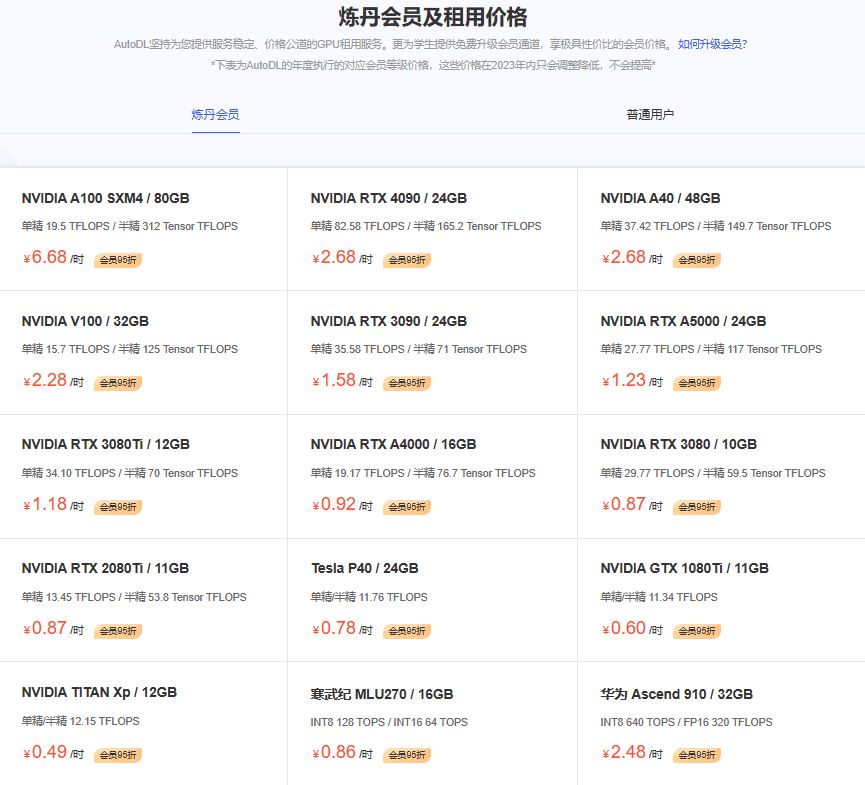865x785 pixels.
Task: Click the 炼丹会员及租用价格 heading
Action: [x=432, y=17]
